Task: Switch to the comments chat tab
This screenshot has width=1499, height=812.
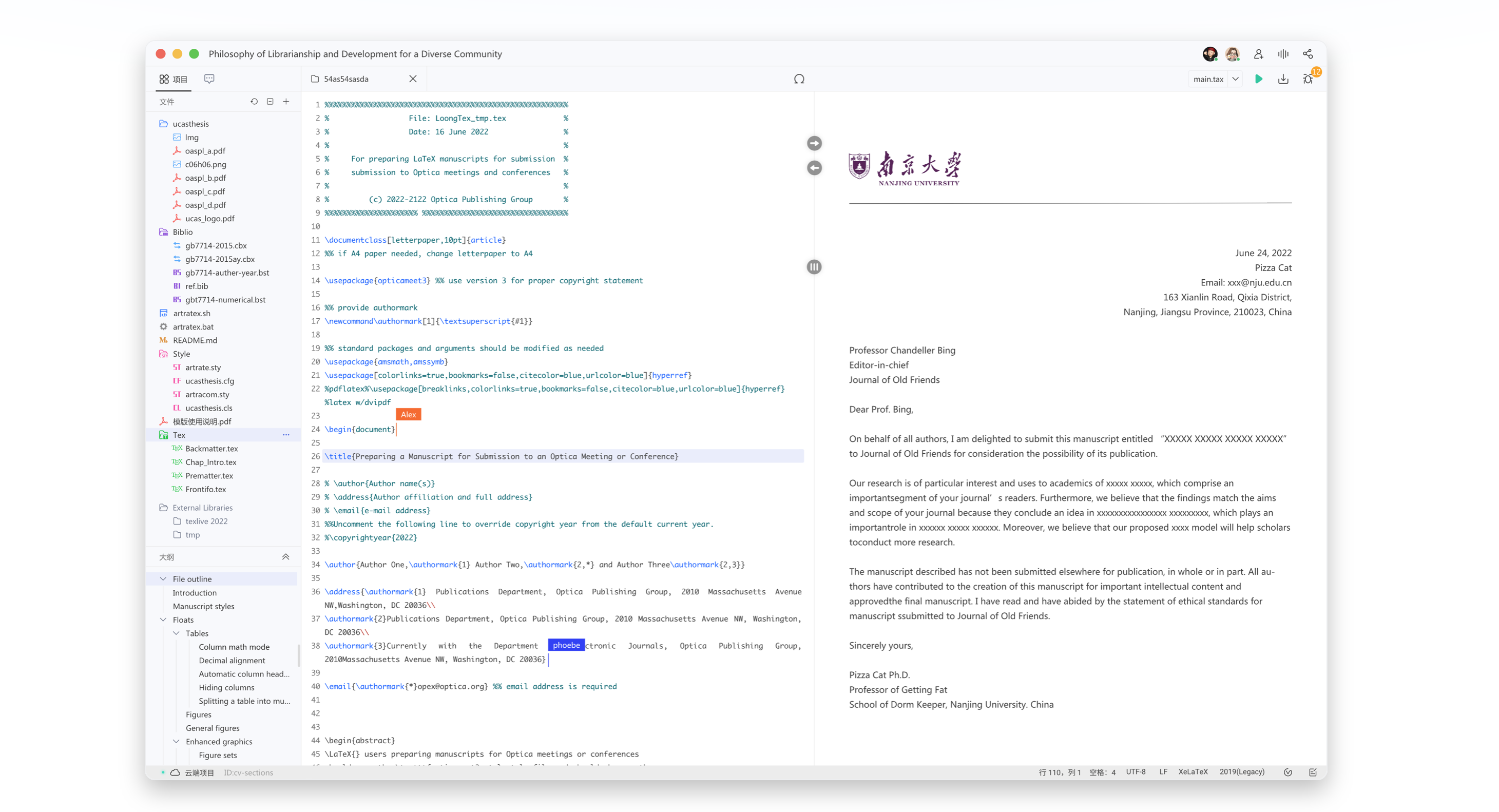Action: tap(209, 79)
